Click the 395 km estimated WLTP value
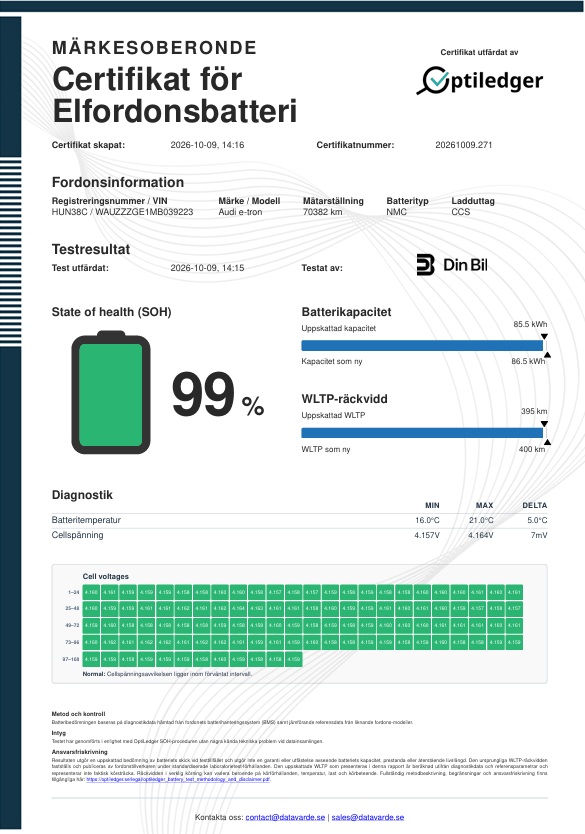The image size is (585, 834). 533,411
